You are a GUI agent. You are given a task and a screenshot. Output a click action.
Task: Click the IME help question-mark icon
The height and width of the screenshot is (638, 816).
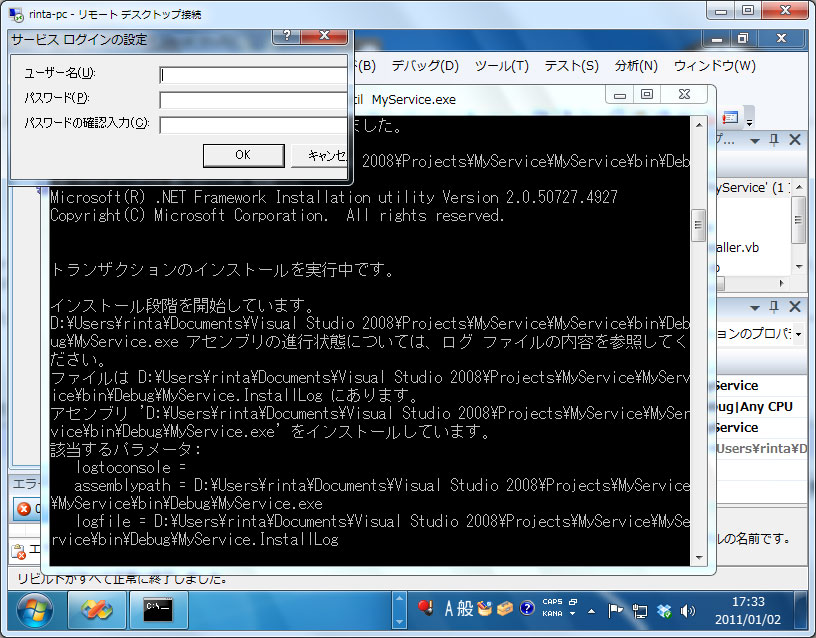[x=525, y=608]
